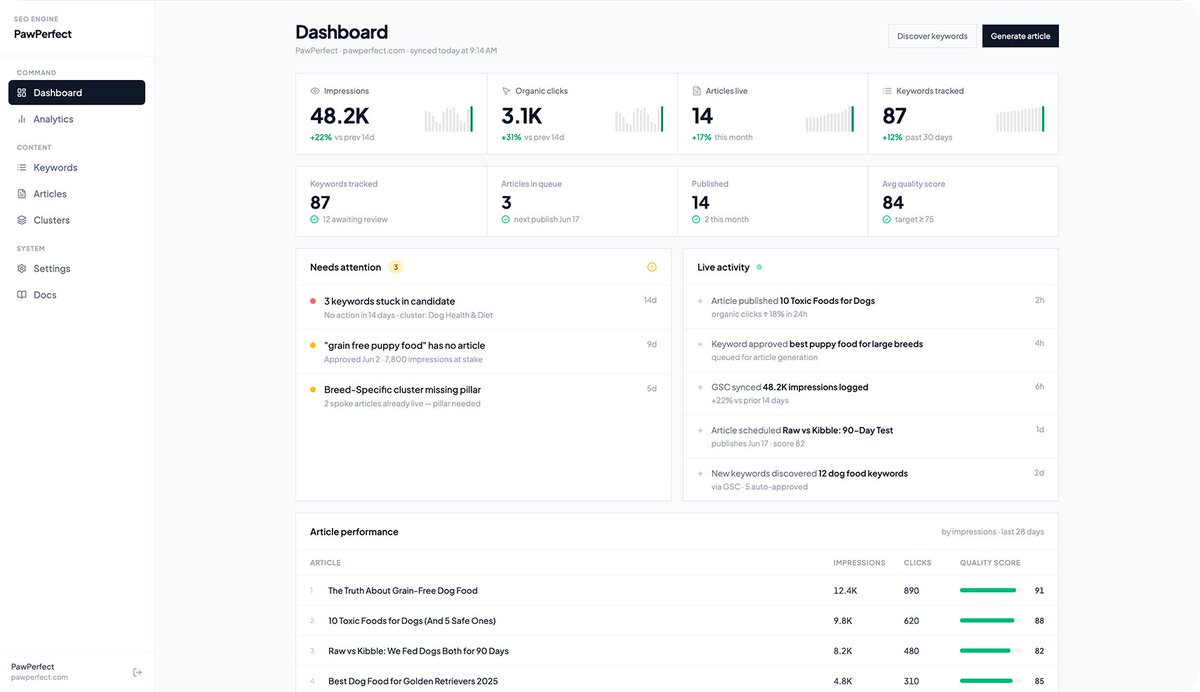Click the Impressions sparkline chart
This screenshot has height=692, width=1200.
pos(448,119)
